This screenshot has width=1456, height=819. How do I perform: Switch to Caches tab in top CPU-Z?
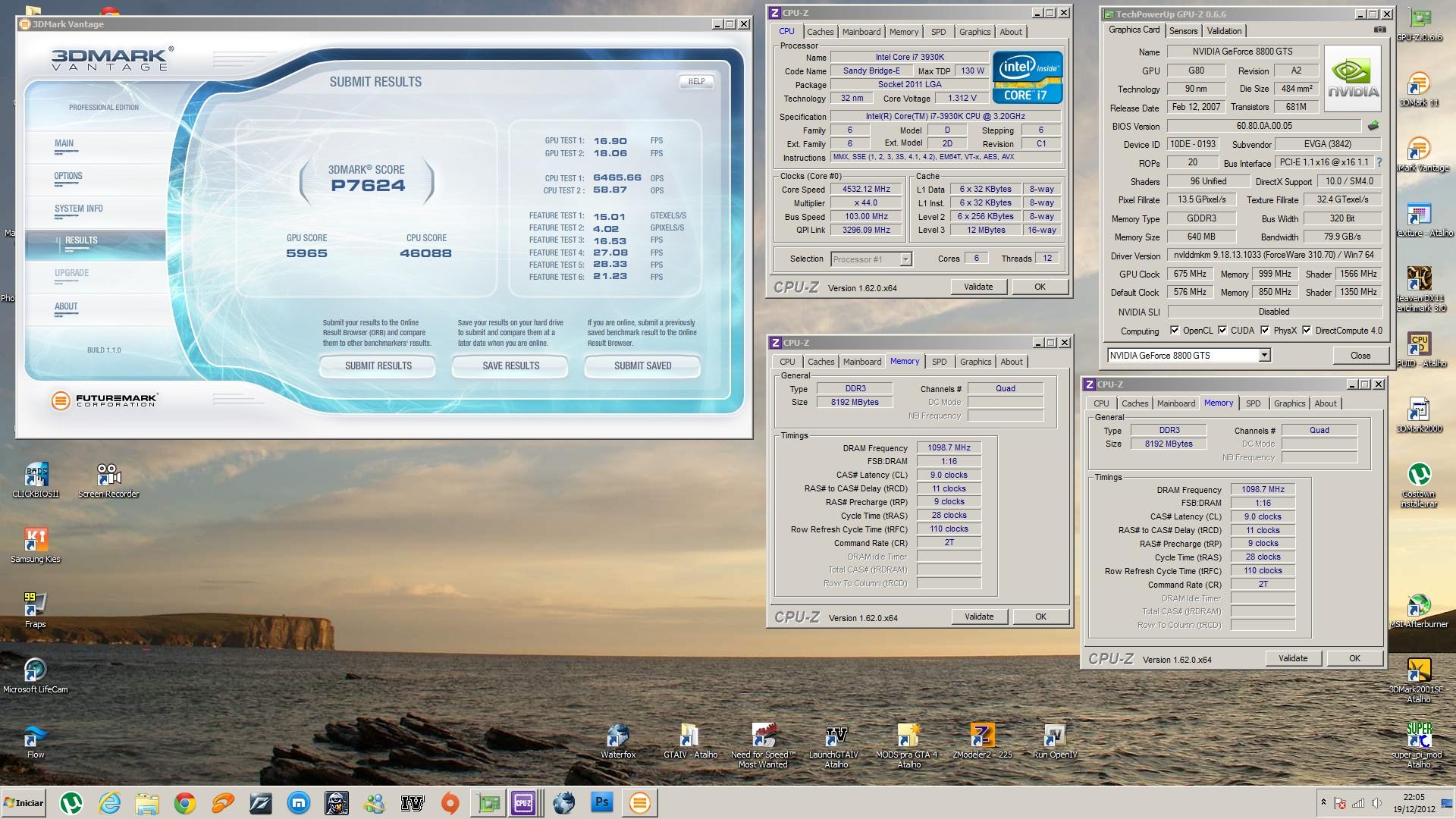(820, 32)
